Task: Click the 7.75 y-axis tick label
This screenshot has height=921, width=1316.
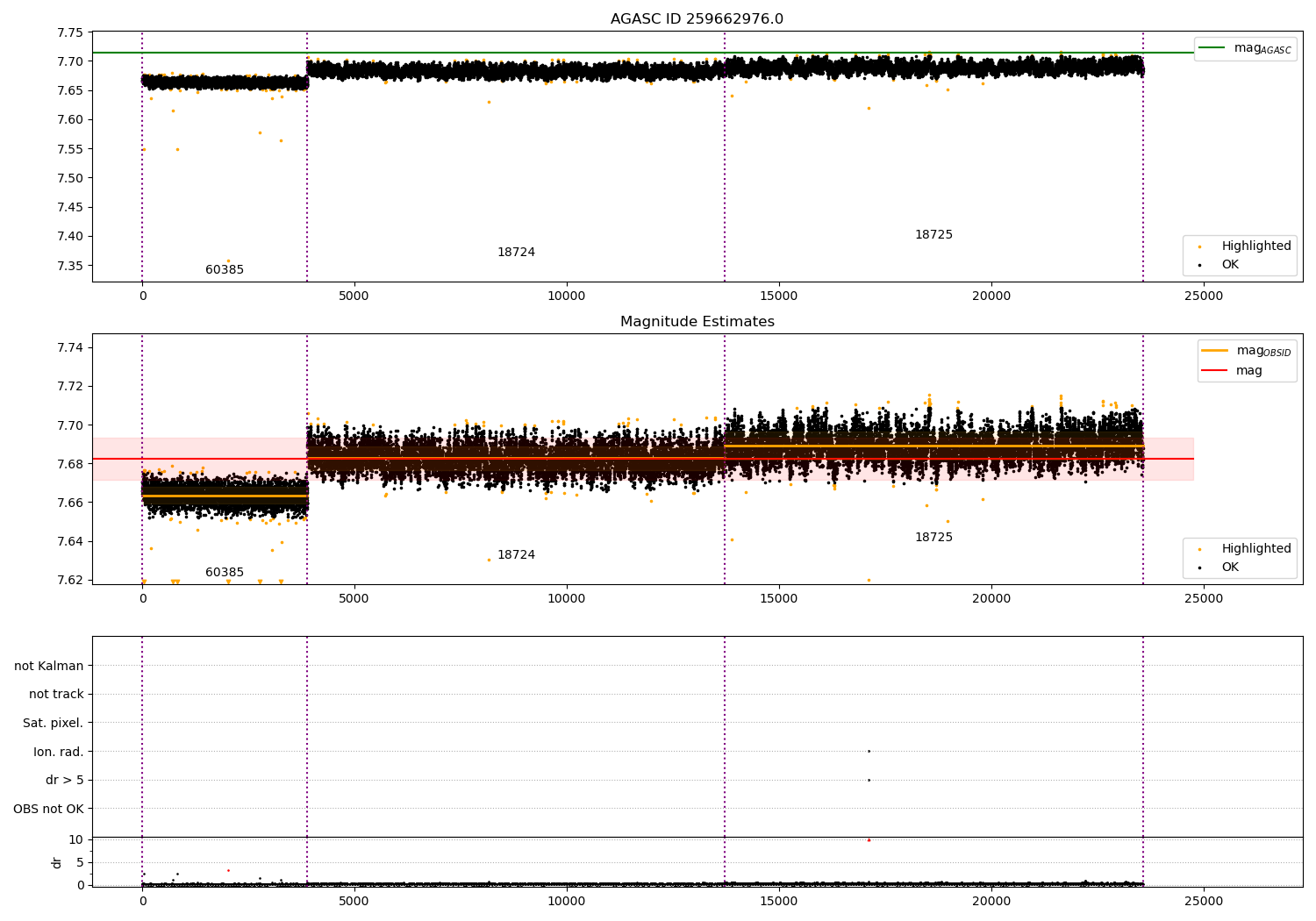Action: [x=69, y=33]
